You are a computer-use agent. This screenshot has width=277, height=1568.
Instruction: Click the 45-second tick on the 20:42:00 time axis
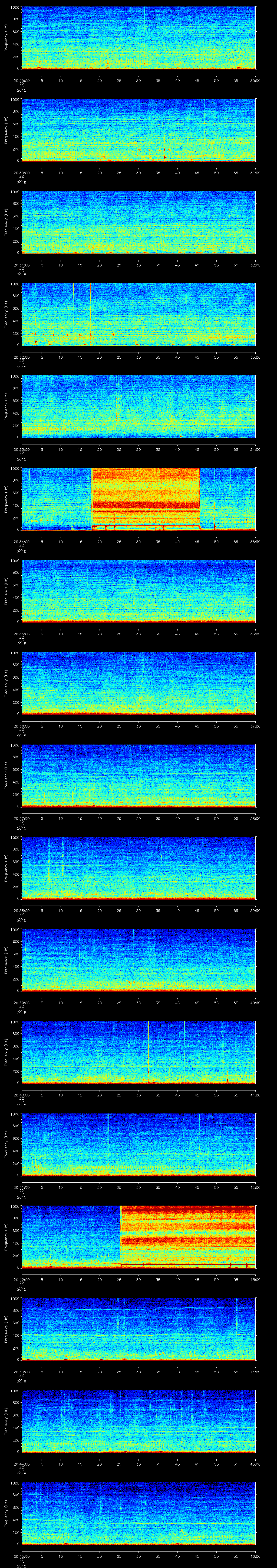(x=197, y=1279)
